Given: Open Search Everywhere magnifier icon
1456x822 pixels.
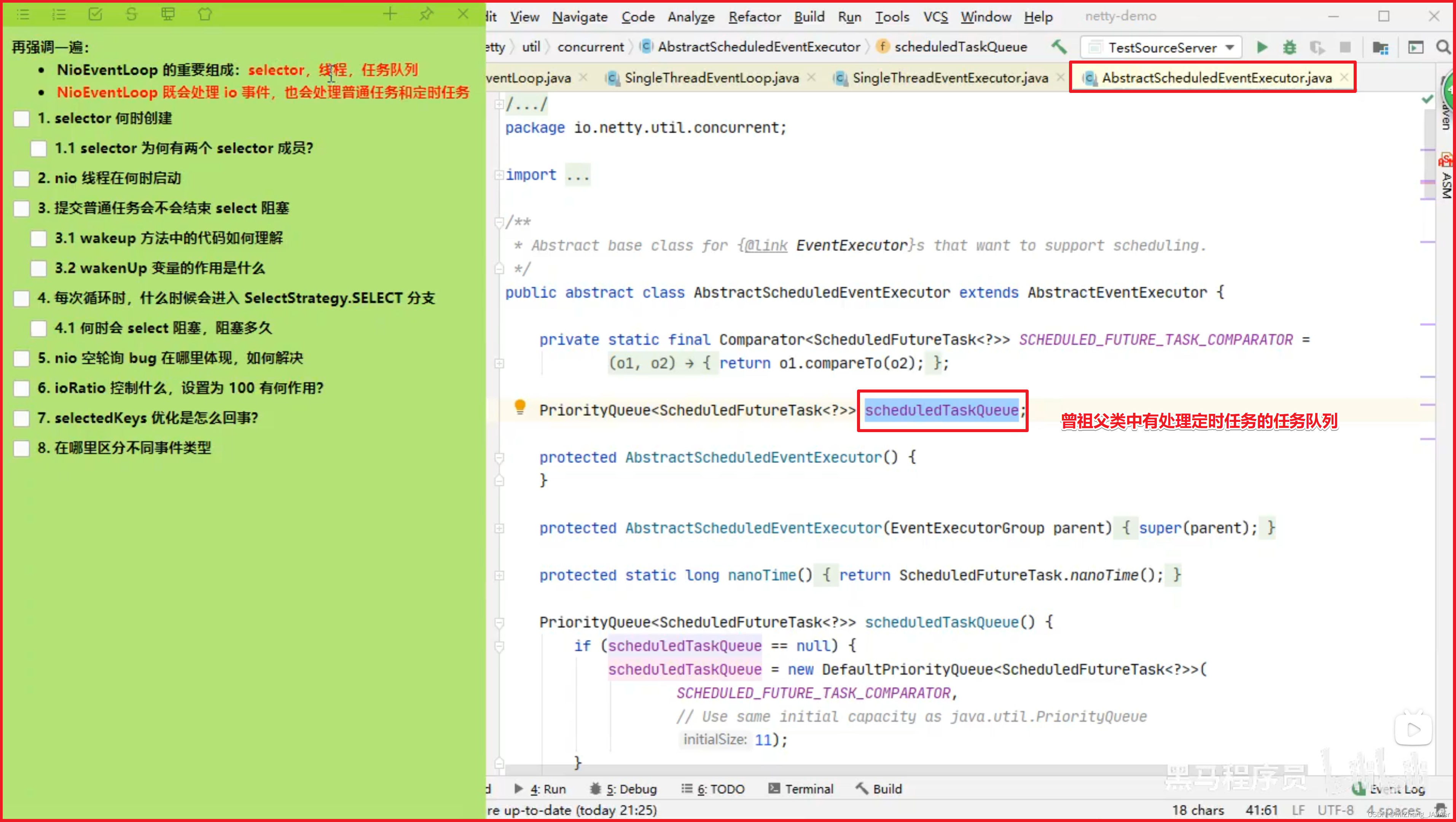Looking at the screenshot, I should coord(1443,48).
